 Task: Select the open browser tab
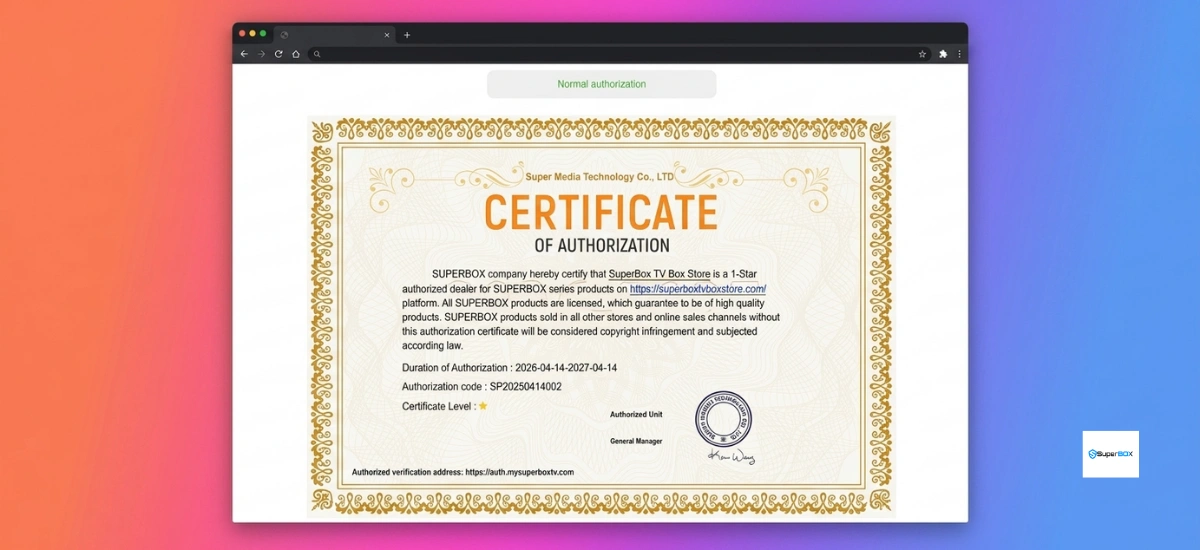click(334, 35)
